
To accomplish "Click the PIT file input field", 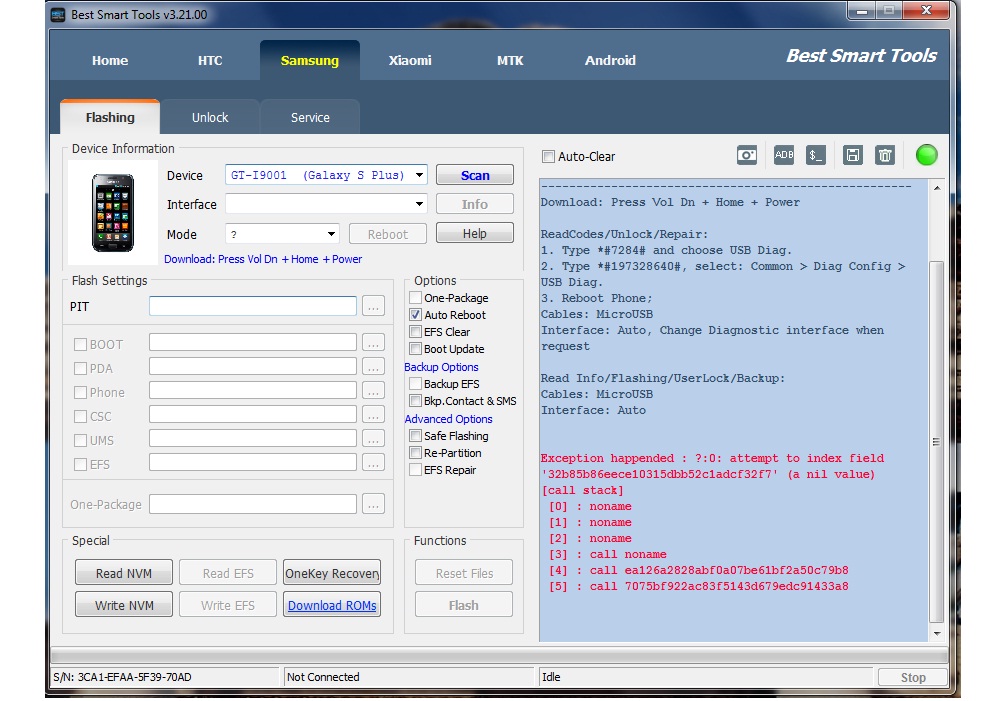I will pos(253,306).
